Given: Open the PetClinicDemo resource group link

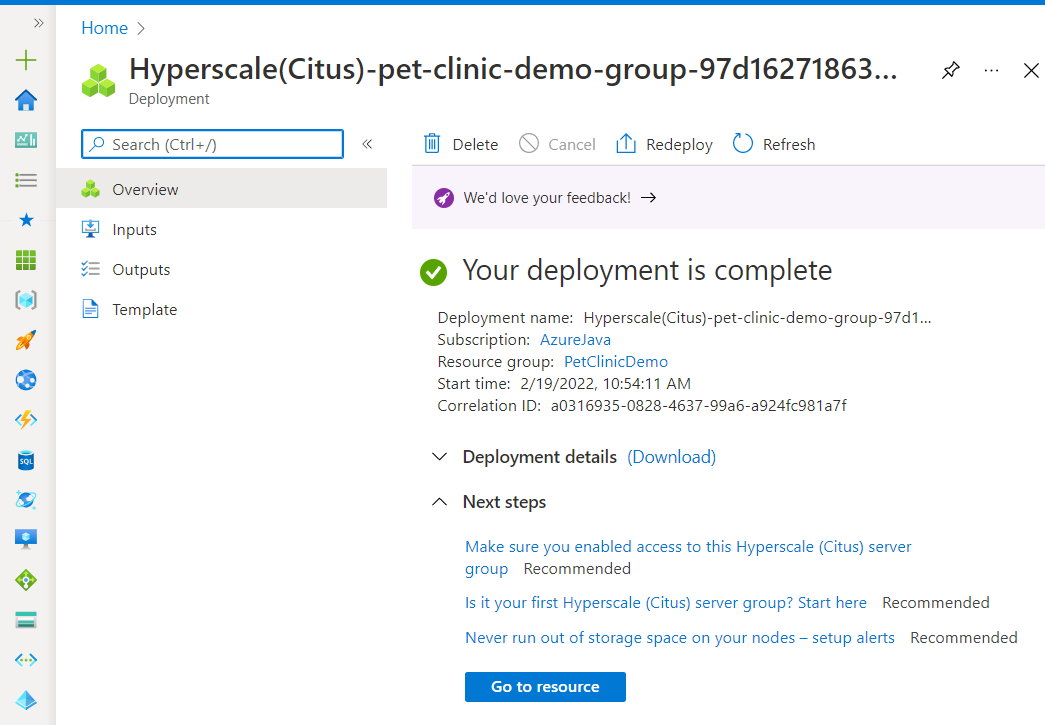Looking at the screenshot, I should point(616,362).
